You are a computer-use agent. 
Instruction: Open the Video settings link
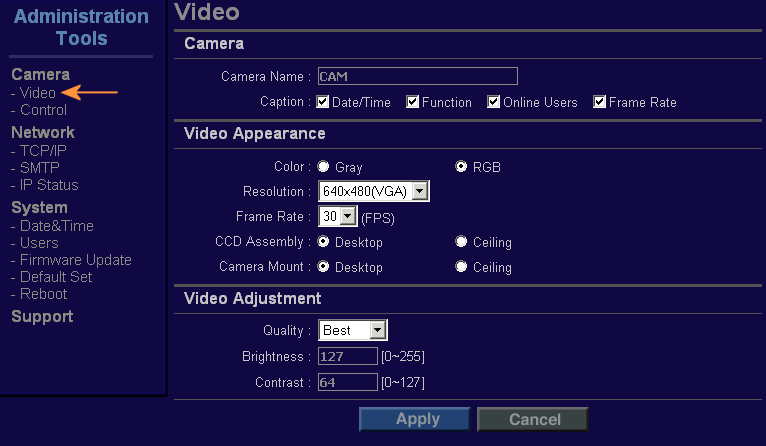click(38, 93)
